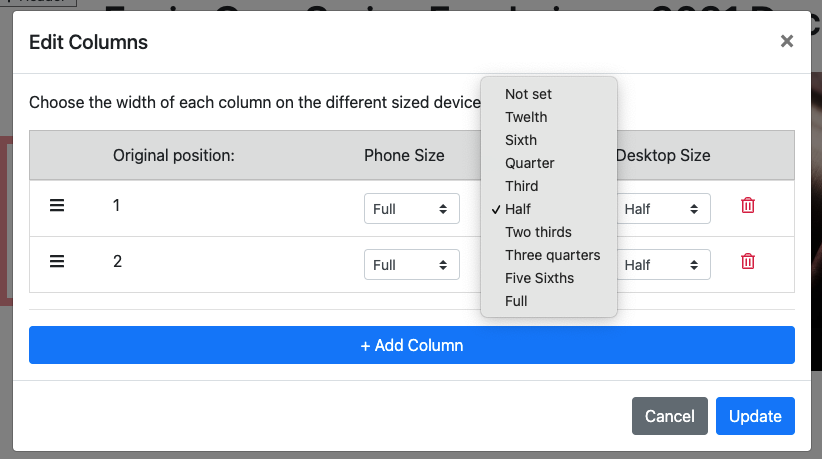
Task: Open Desktop Size dropdown for row 2
Action: click(662, 265)
